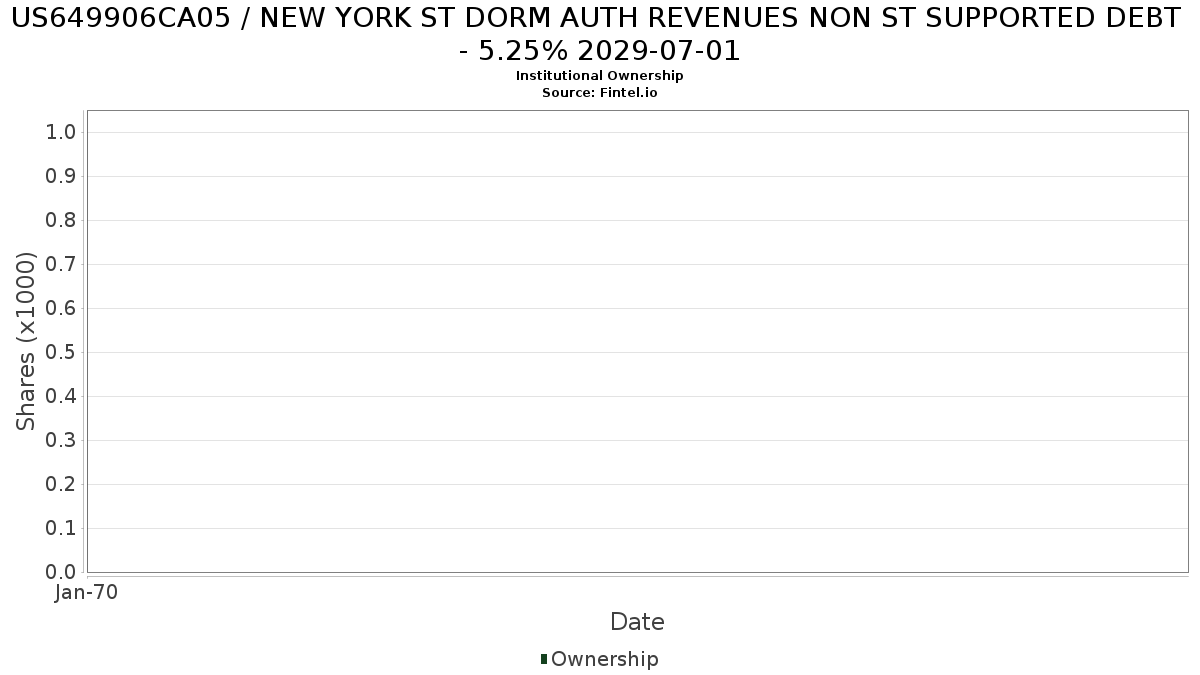The width and height of the screenshot is (1200, 675).
Task: Click the 1.0 y-axis tick label
Action: [61, 133]
